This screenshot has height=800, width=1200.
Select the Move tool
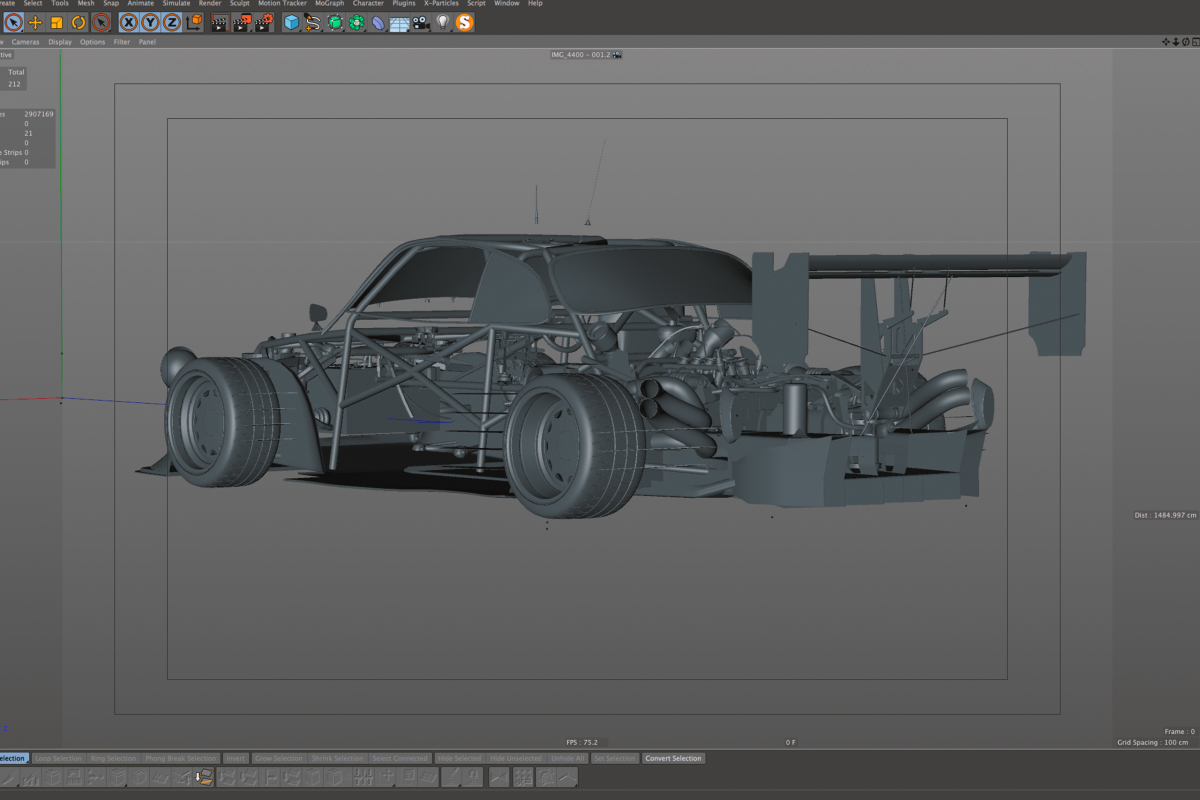(35, 22)
